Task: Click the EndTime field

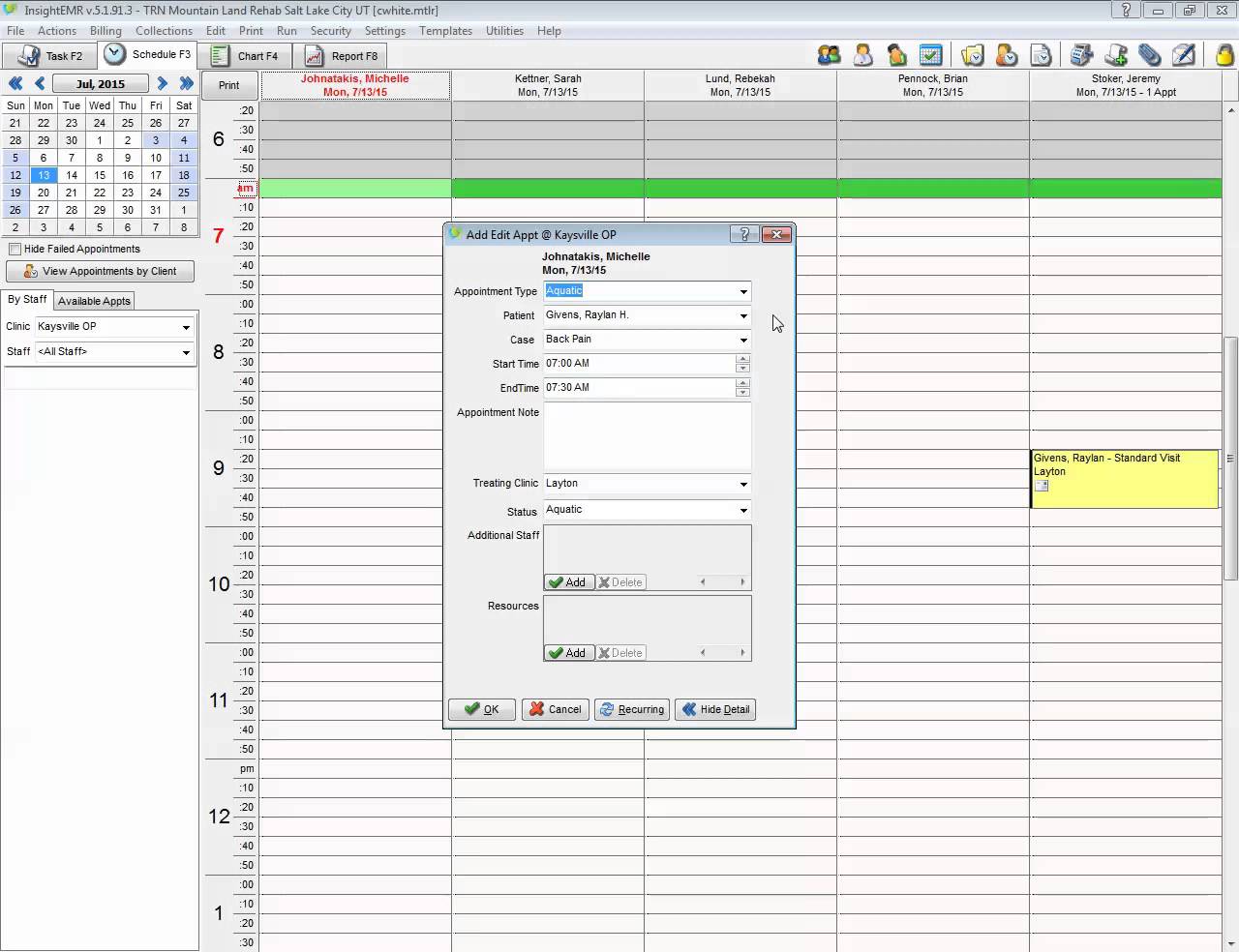Action: (639, 388)
